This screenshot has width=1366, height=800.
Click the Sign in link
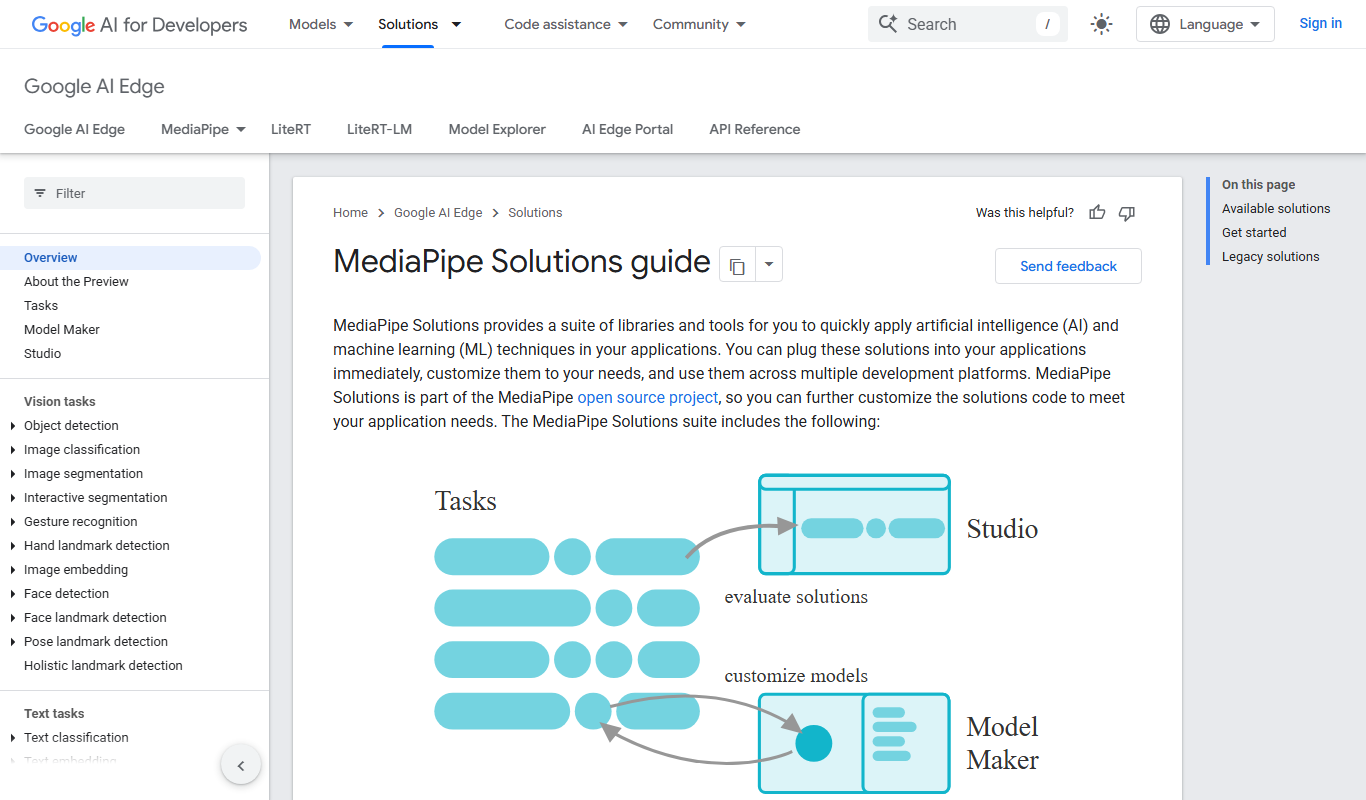(1320, 23)
